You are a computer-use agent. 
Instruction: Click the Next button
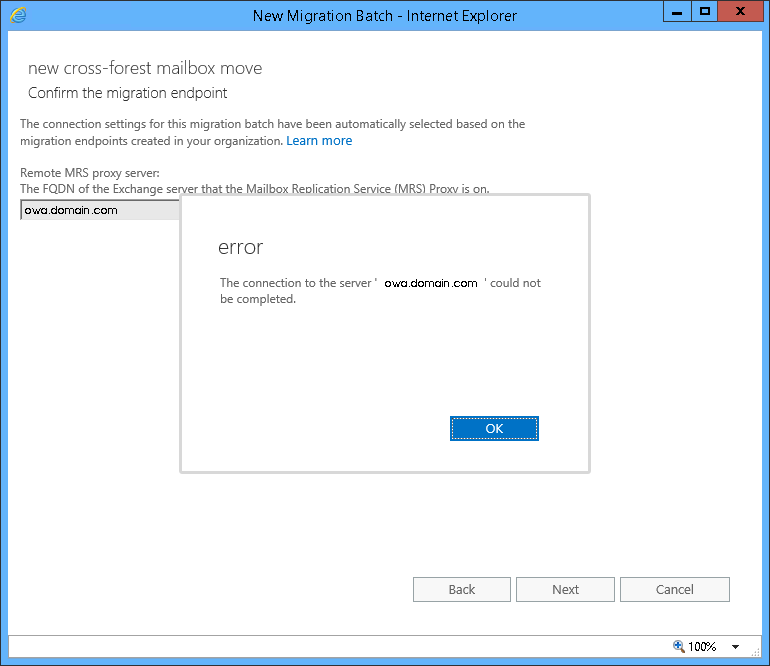click(x=565, y=589)
